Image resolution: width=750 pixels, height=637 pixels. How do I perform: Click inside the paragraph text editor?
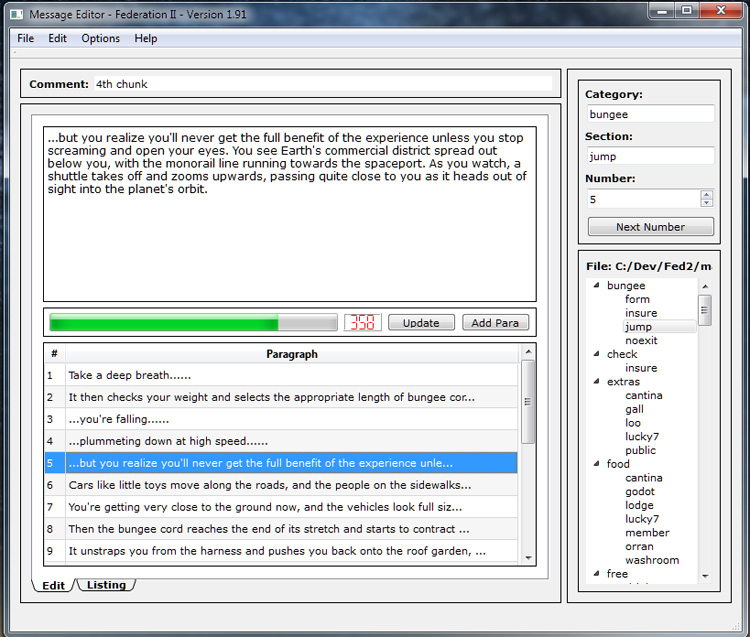(289, 214)
